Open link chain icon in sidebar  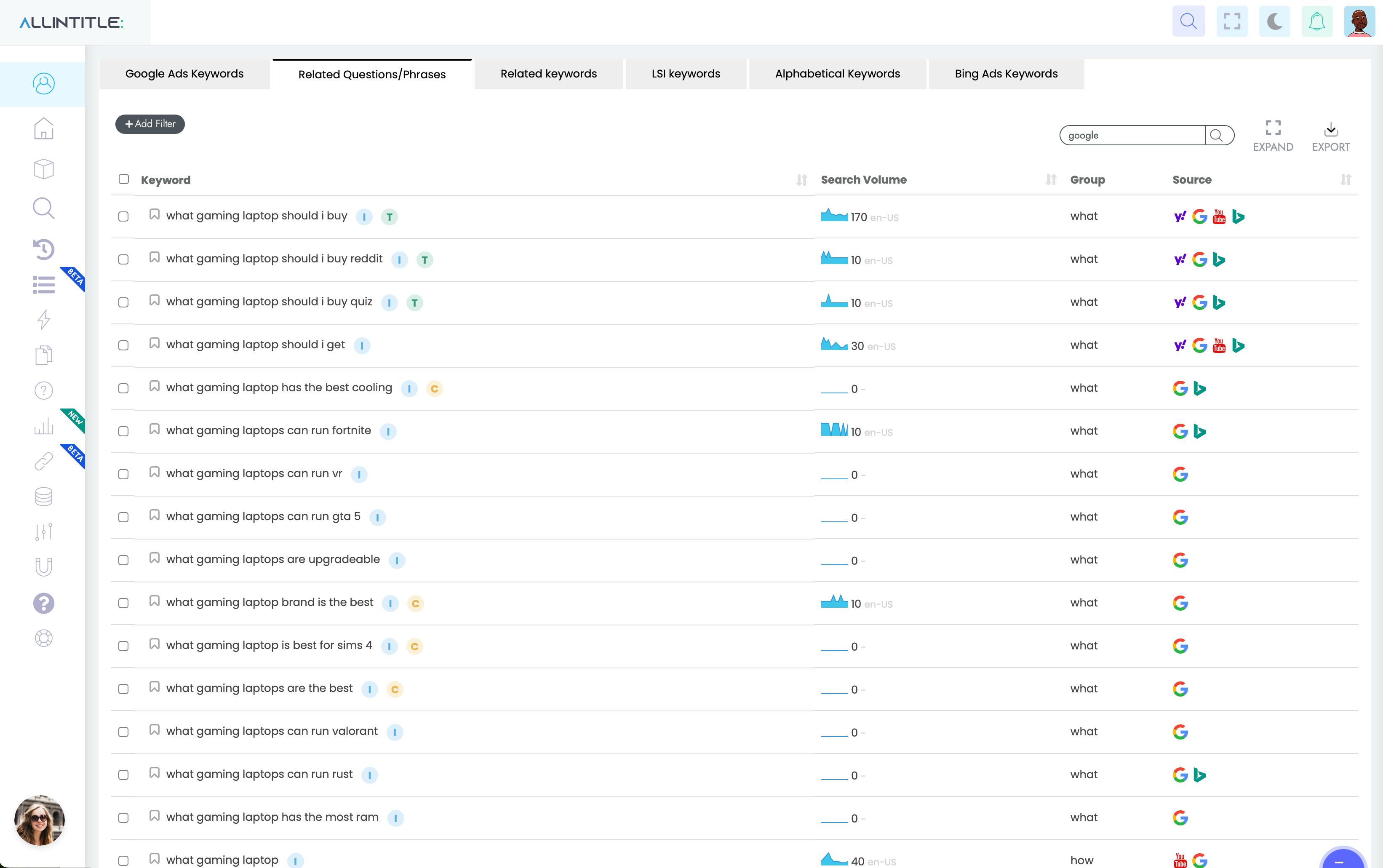[x=44, y=461]
